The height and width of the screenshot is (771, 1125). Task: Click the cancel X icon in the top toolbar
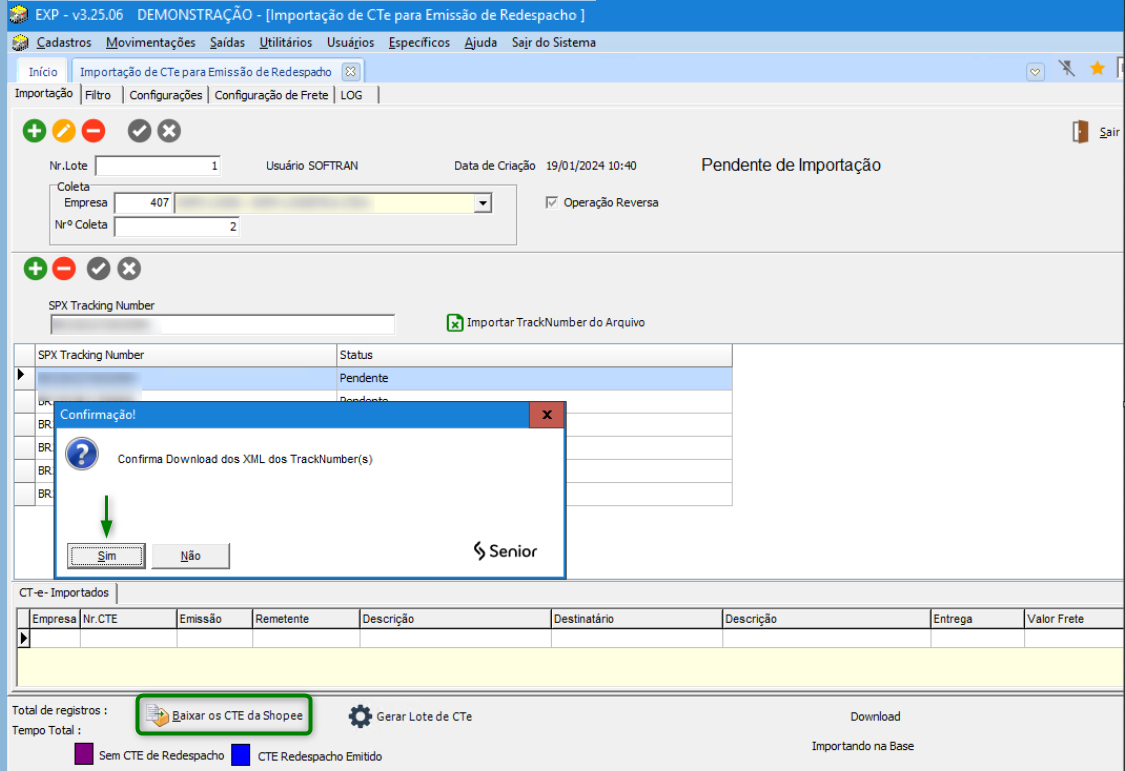(x=169, y=131)
